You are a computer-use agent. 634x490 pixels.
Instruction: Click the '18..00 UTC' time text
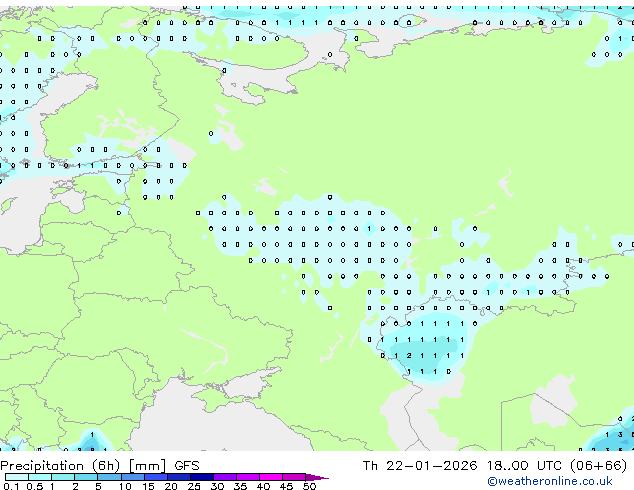coord(524,466)
